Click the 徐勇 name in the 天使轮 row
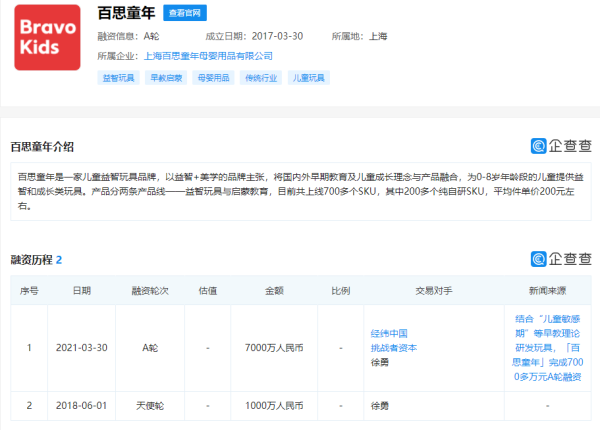Screen dimensions: 600x430 [380, 406]
